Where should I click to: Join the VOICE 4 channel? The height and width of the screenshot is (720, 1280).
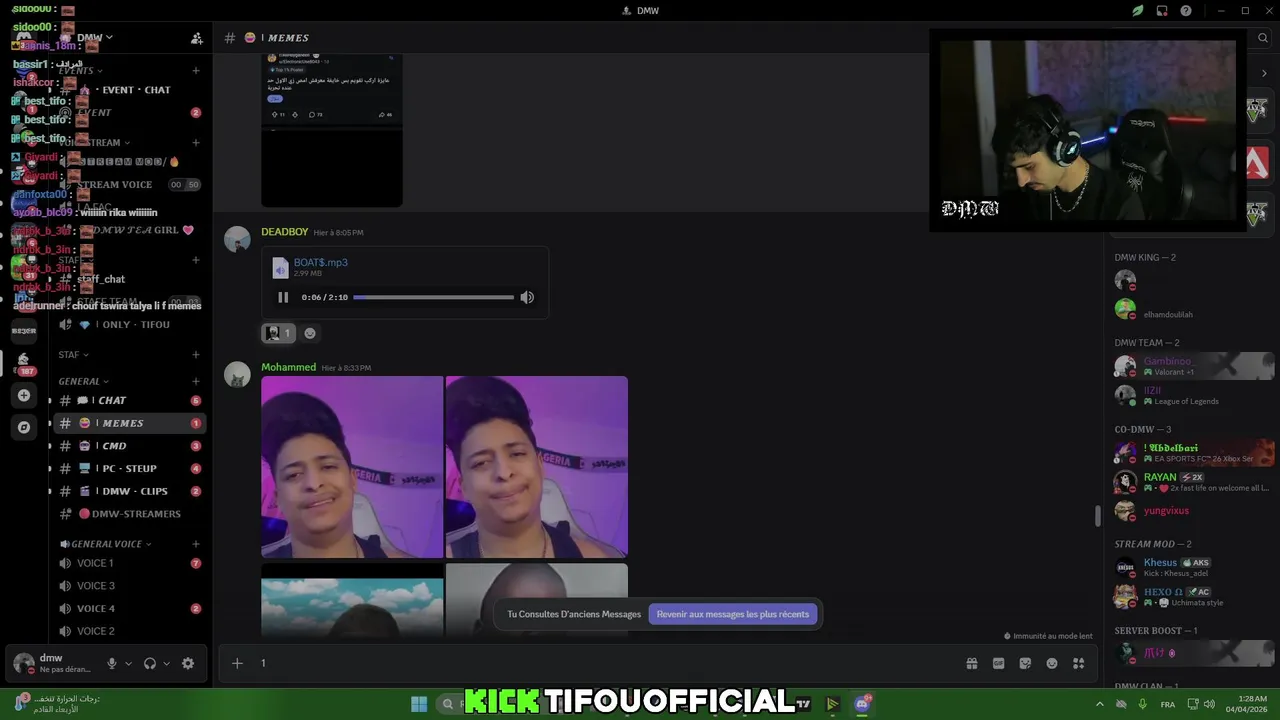point(129,608)
